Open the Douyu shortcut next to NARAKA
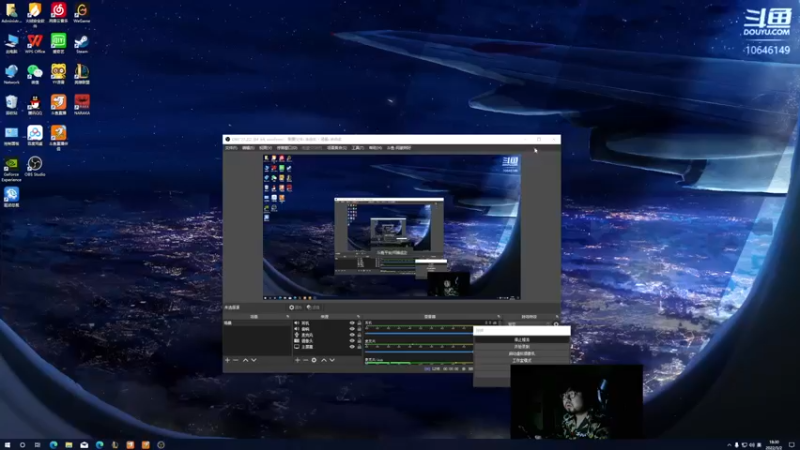 58,105
